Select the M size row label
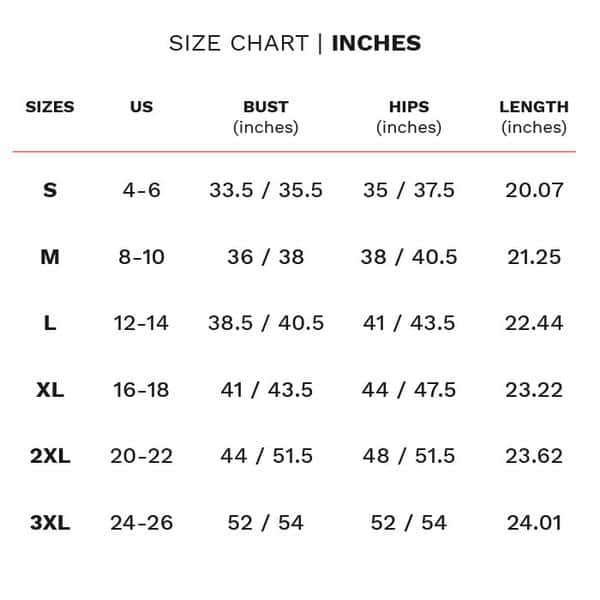The image size is (600, 600). [x=50, y=257]
